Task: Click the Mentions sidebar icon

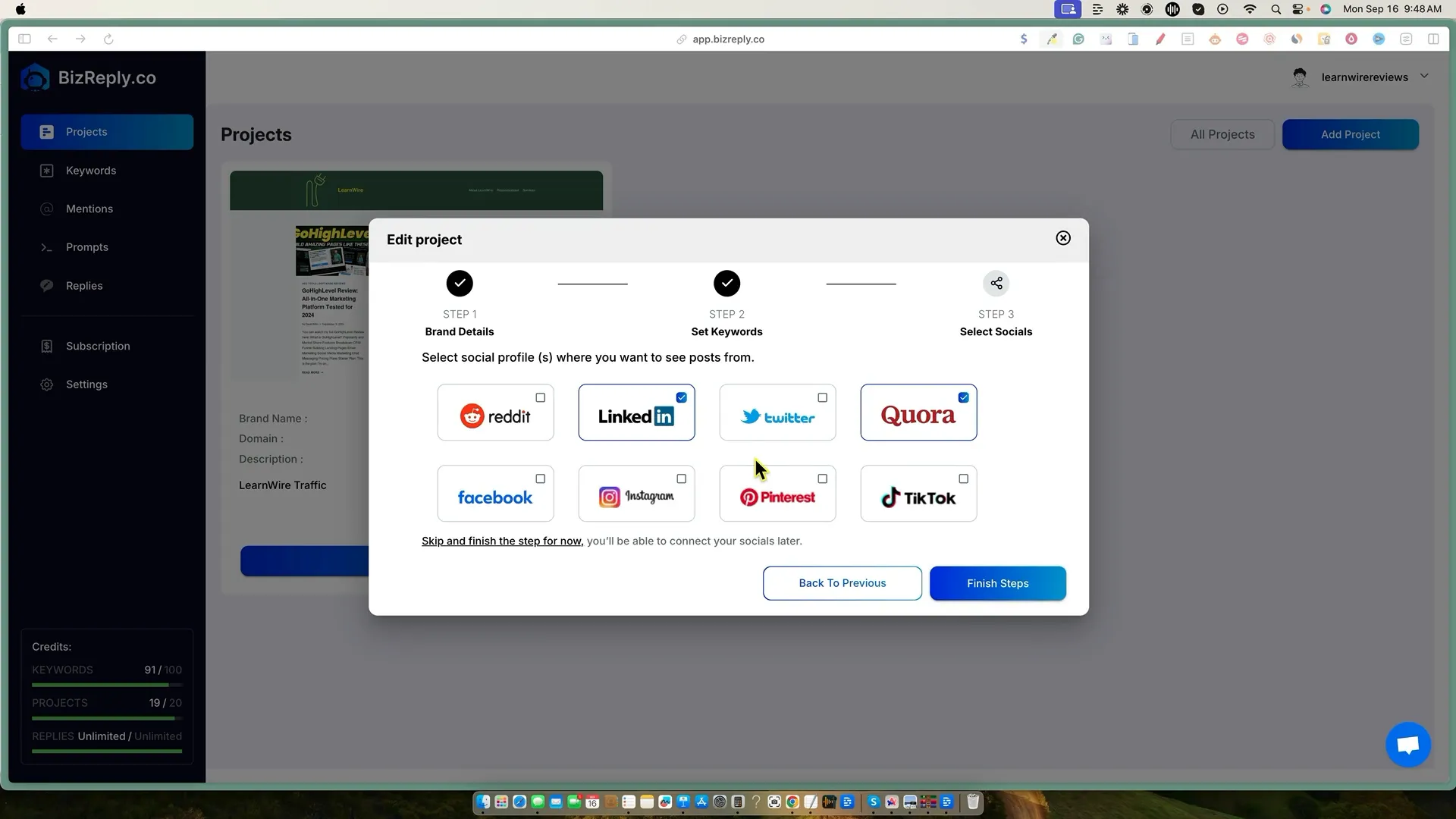Action: pos(47,209)
